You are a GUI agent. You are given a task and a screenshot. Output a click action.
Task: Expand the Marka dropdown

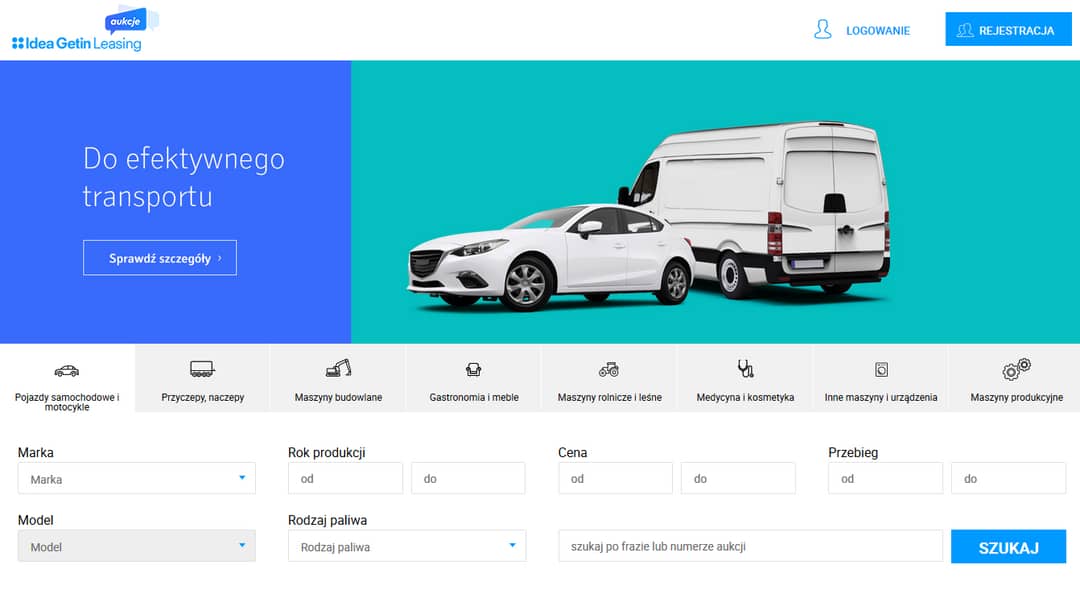[x=137, y=479]
